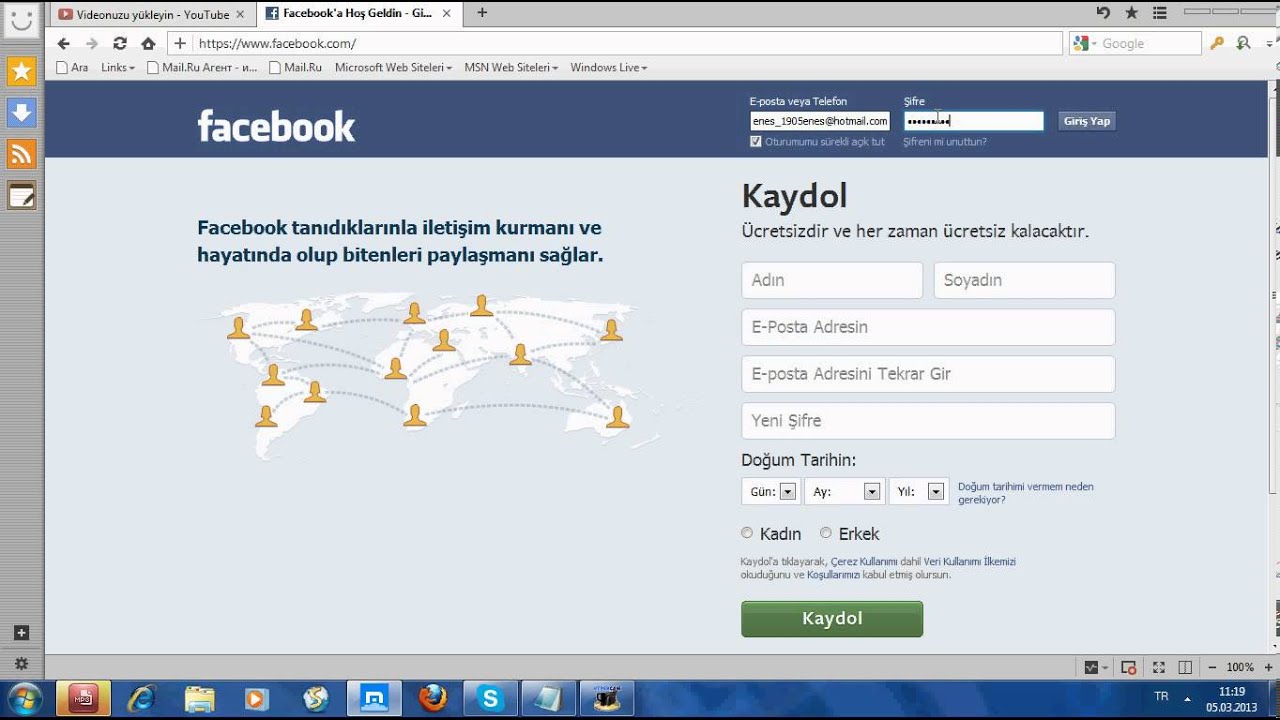Open the Maxthon smiley account menu

tap(21, 20)
